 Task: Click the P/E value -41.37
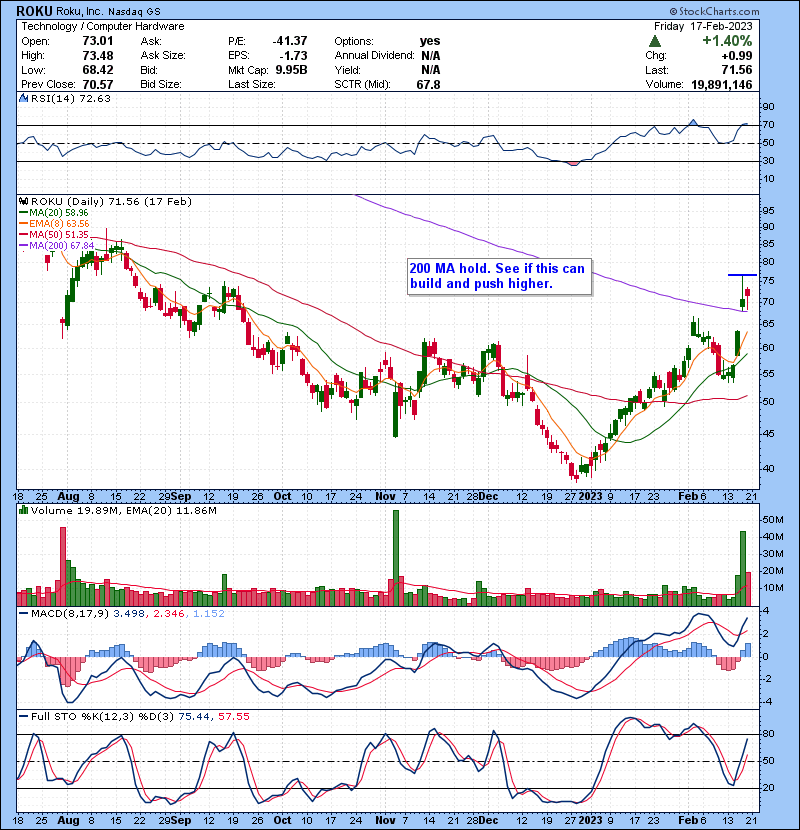click(x=290, y=41)
